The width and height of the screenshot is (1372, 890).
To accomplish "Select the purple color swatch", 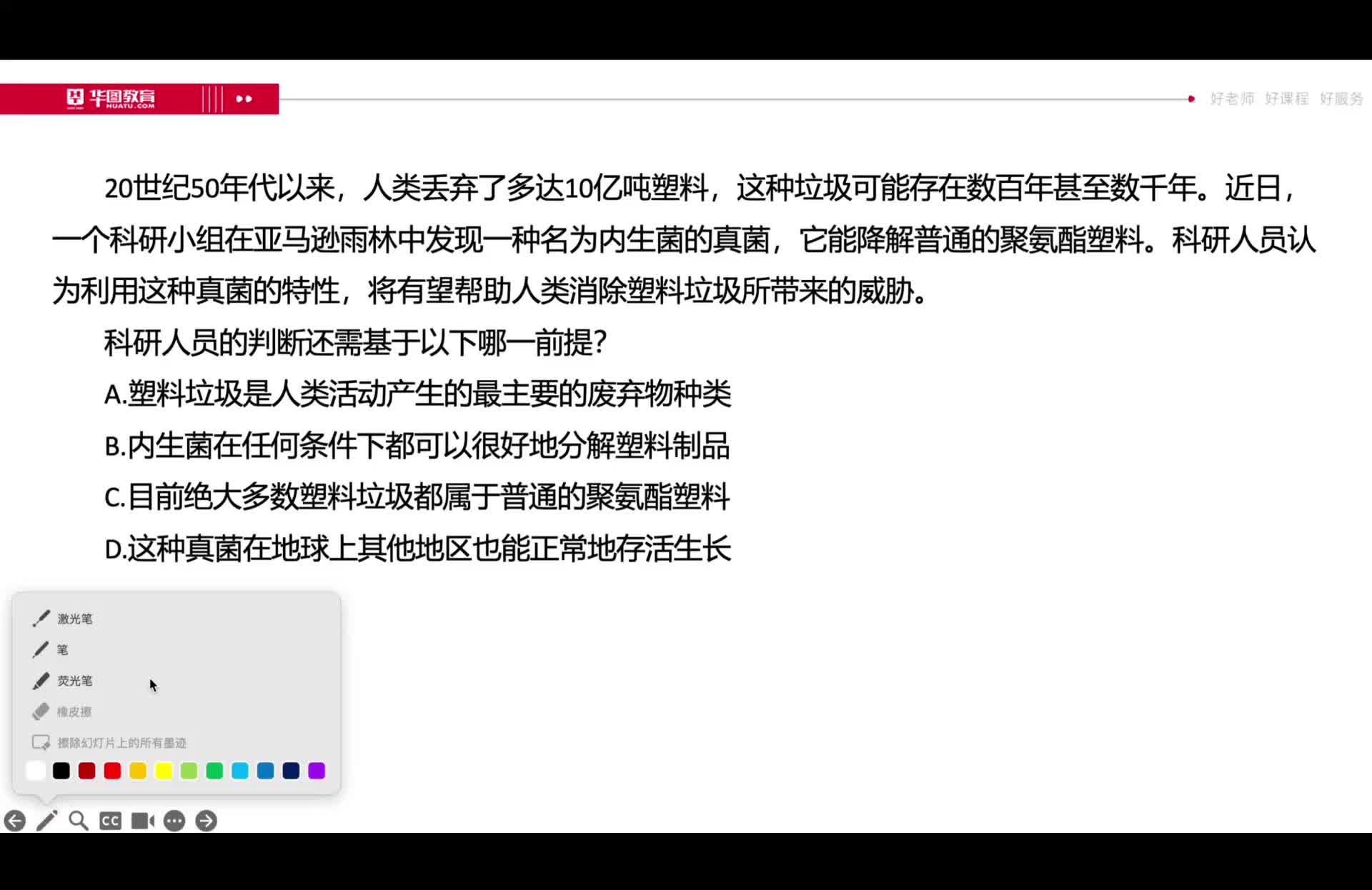I will [317, 771].
